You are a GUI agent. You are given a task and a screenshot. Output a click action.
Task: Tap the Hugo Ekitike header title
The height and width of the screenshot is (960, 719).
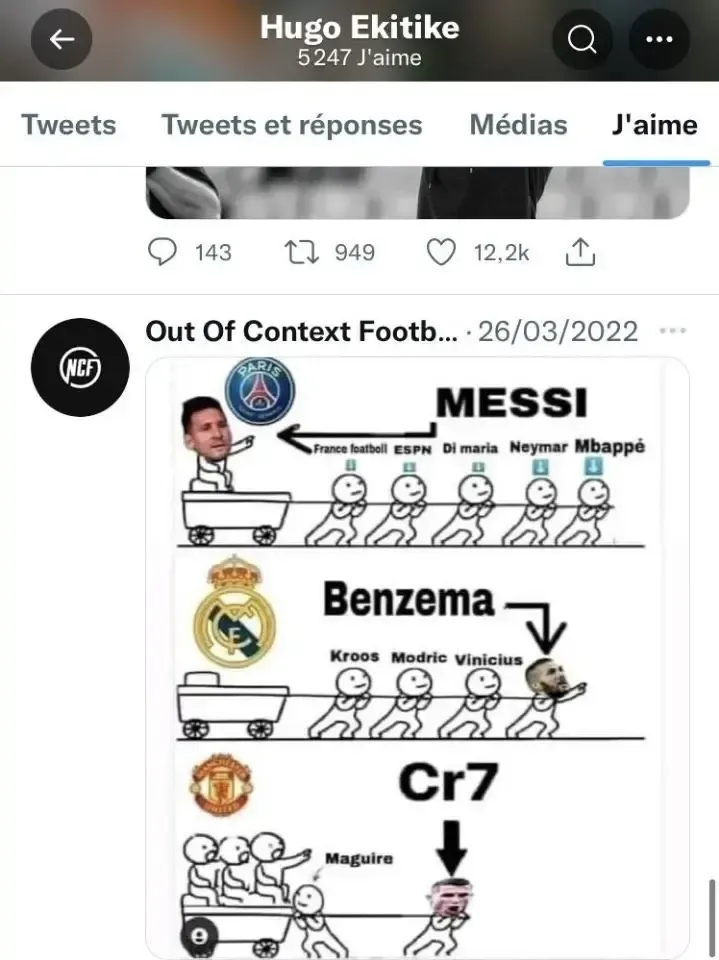(359, 28)
